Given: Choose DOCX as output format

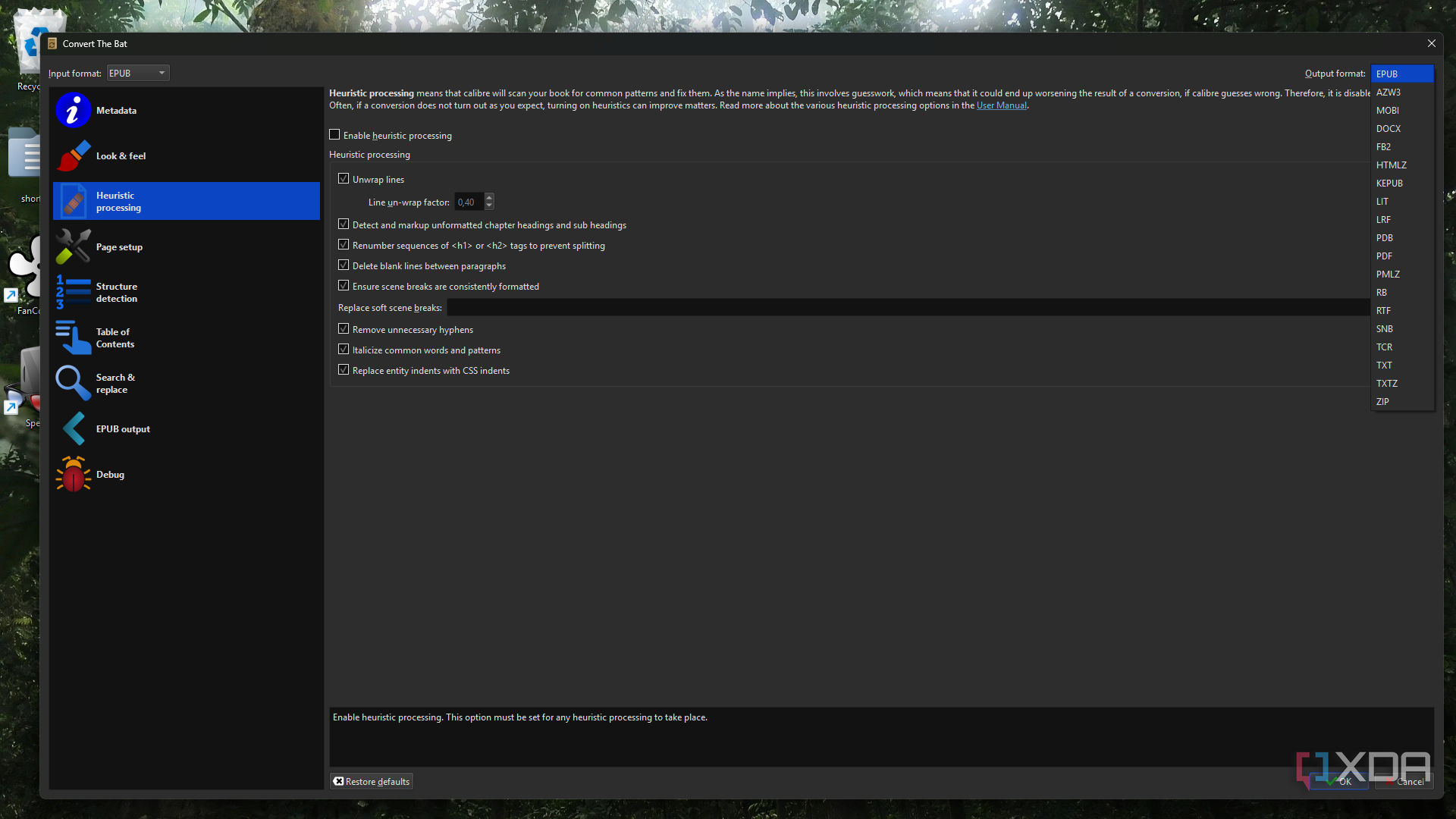Looking at the screenshot, I should [x=1401, y=129].
